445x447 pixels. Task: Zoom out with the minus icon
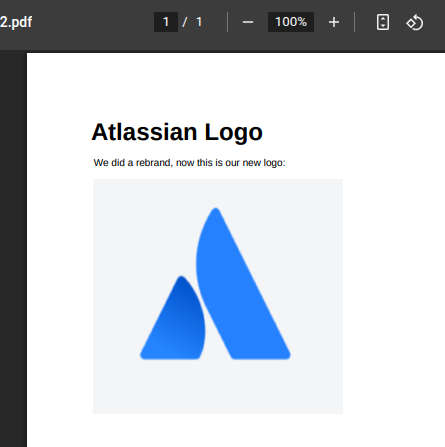(x=248, y=22)
